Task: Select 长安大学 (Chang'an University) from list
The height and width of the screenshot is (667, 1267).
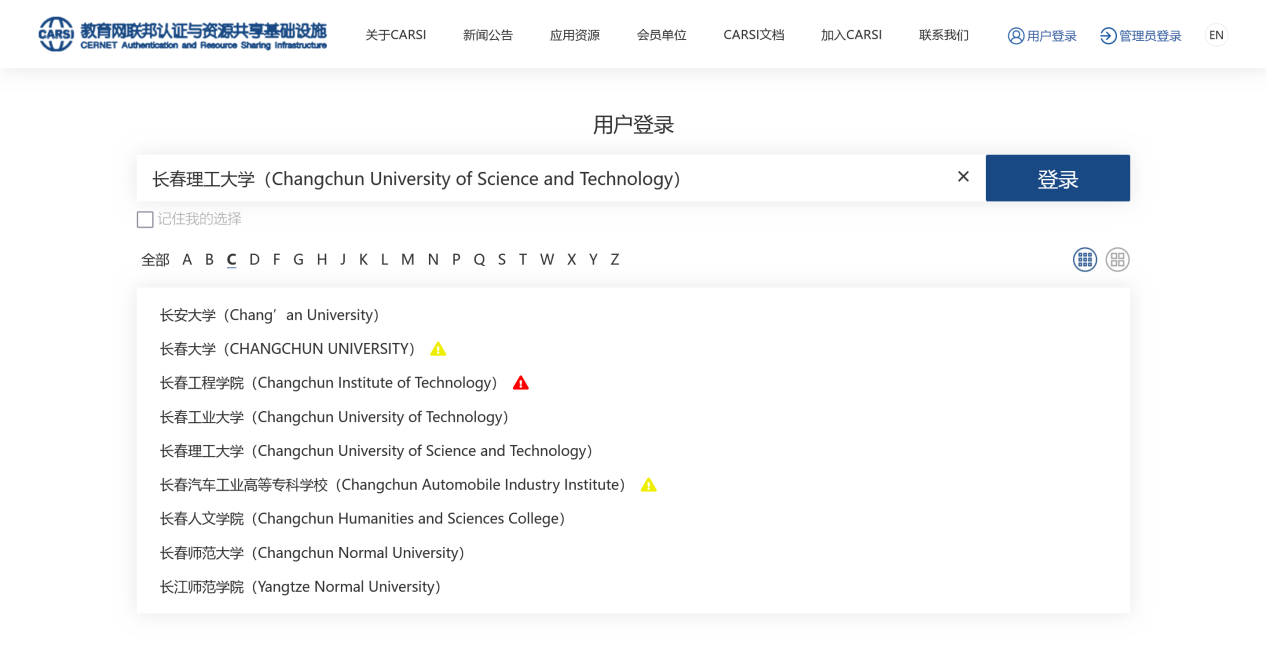Action: [x=270, y=315]
